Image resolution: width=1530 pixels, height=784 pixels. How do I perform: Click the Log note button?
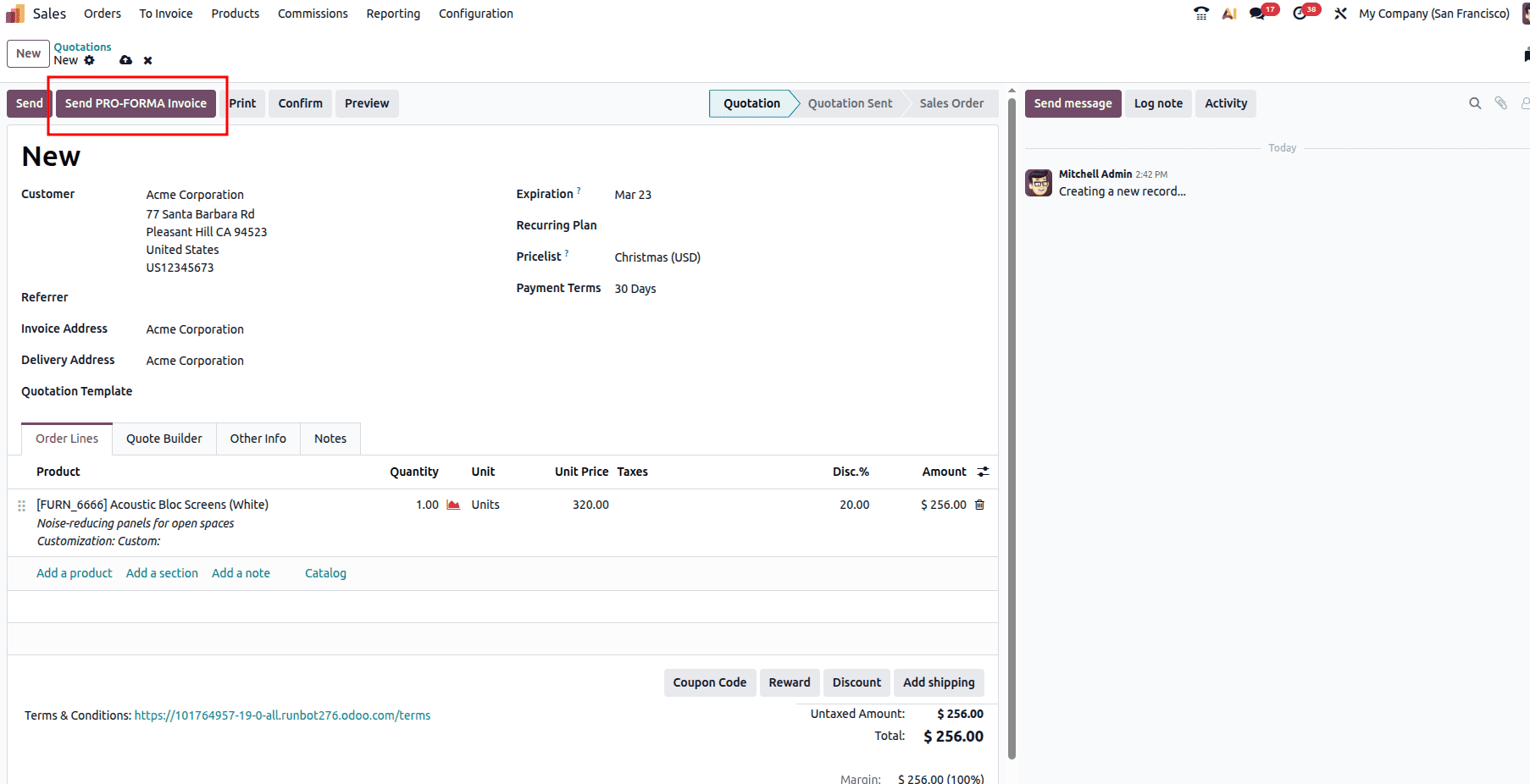coord(1158,103)
